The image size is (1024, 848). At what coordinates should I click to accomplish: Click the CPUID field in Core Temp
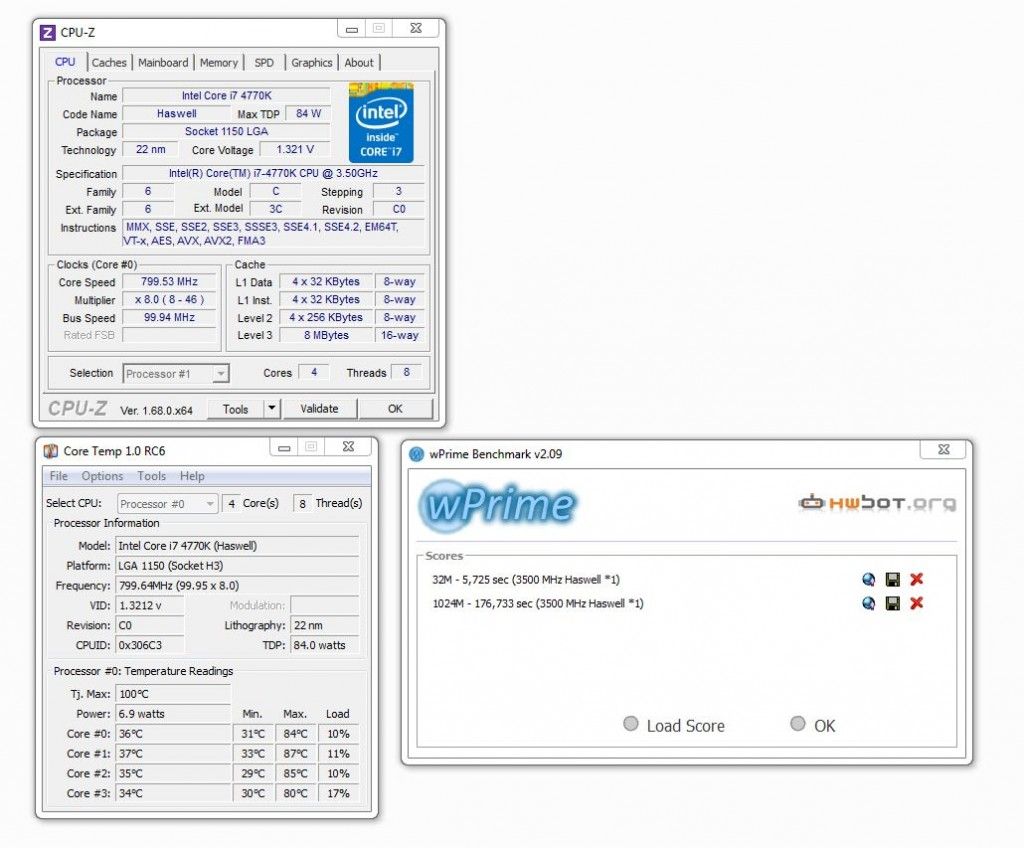[150, 645]
